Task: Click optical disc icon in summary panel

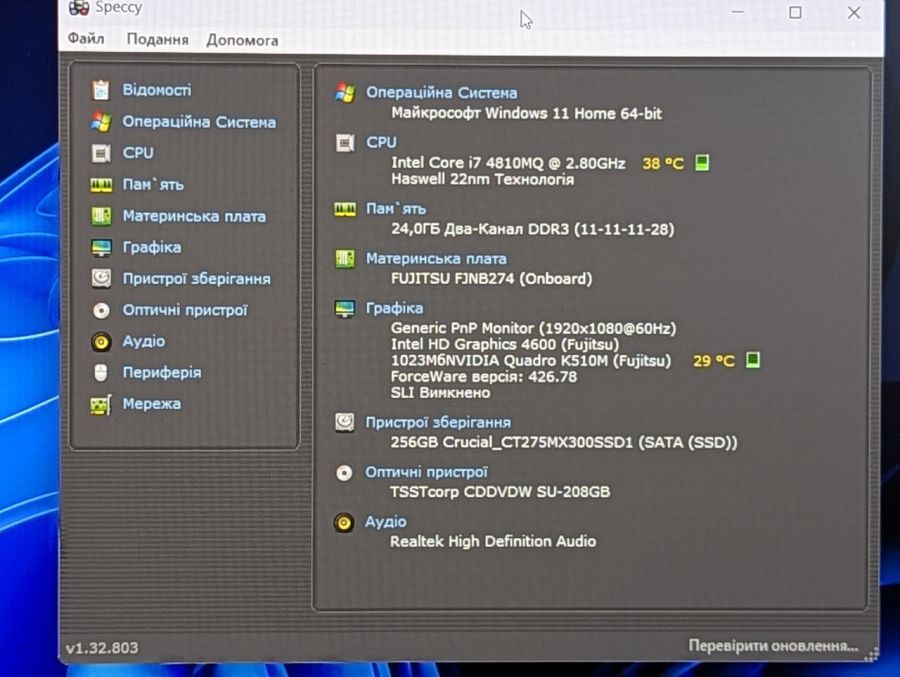Action: 344,473
